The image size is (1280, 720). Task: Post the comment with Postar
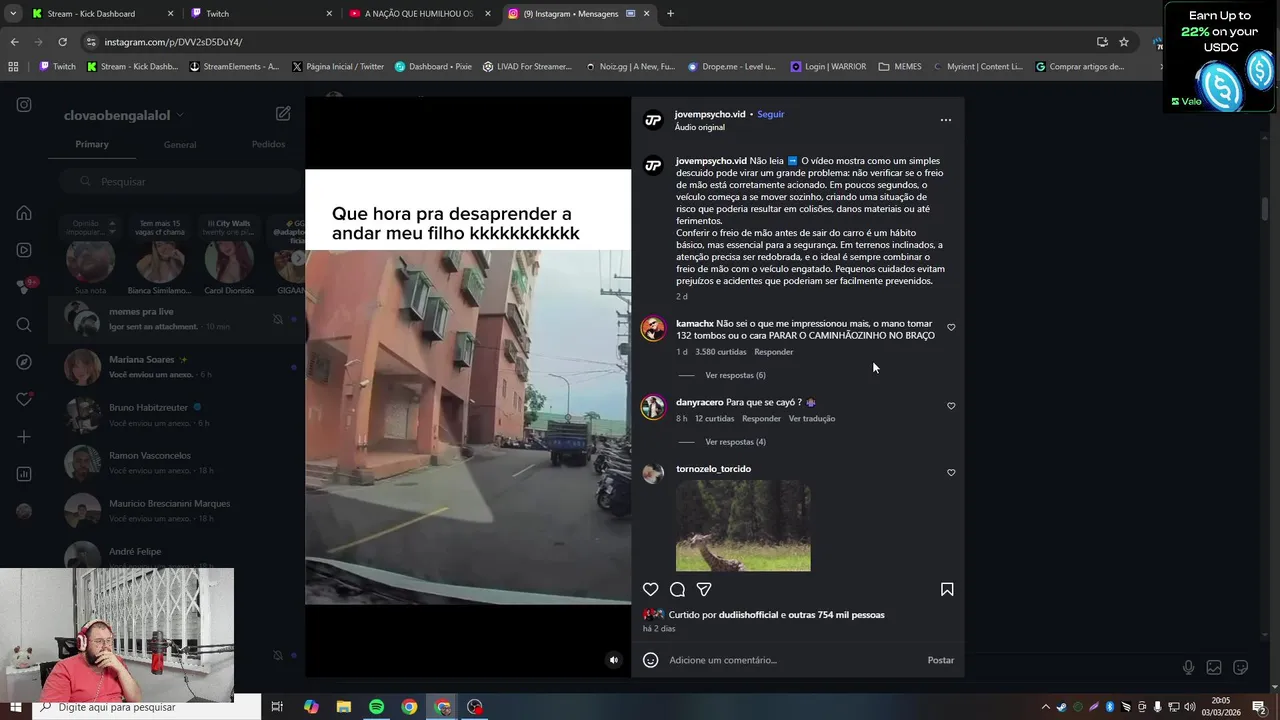pyautogui.click(x=941, y=660)
